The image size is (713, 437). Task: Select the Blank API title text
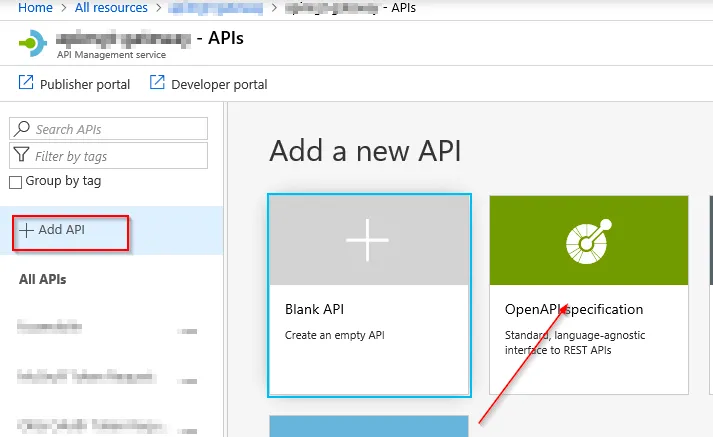pyautogui.click(x=314, y=309)
